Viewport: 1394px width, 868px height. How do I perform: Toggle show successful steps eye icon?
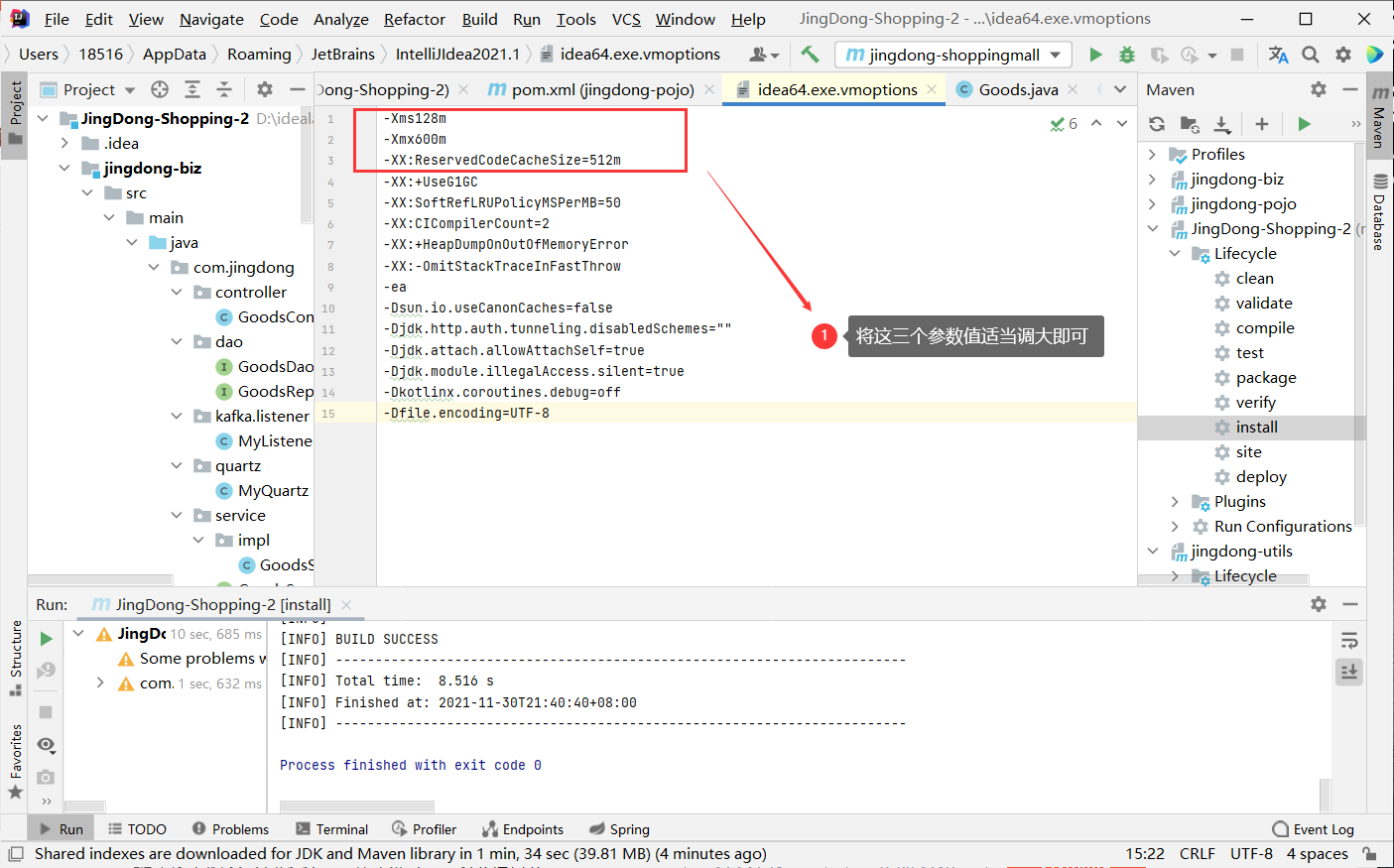pyautogui.click(x=46, y=744)
